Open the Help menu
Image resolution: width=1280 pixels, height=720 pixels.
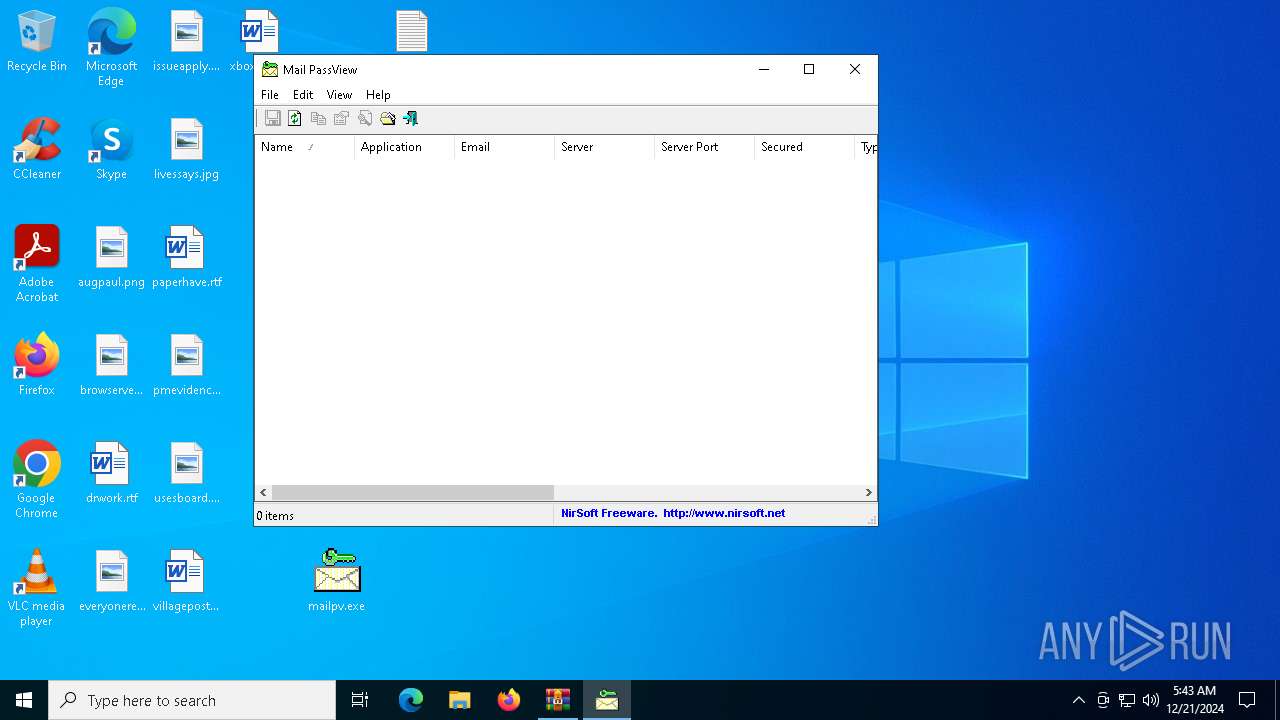[x=378, y=95]
